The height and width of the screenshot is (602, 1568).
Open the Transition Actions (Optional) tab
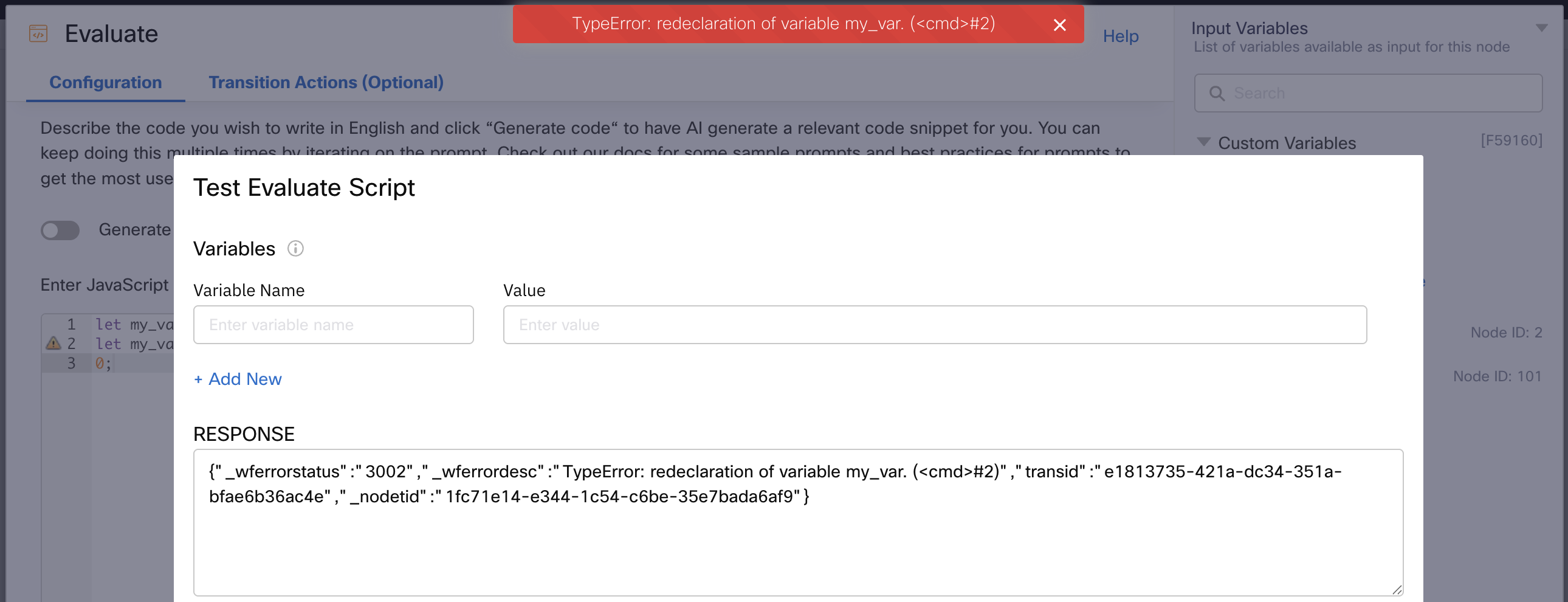pyautogui.click(x=326, y=82)
